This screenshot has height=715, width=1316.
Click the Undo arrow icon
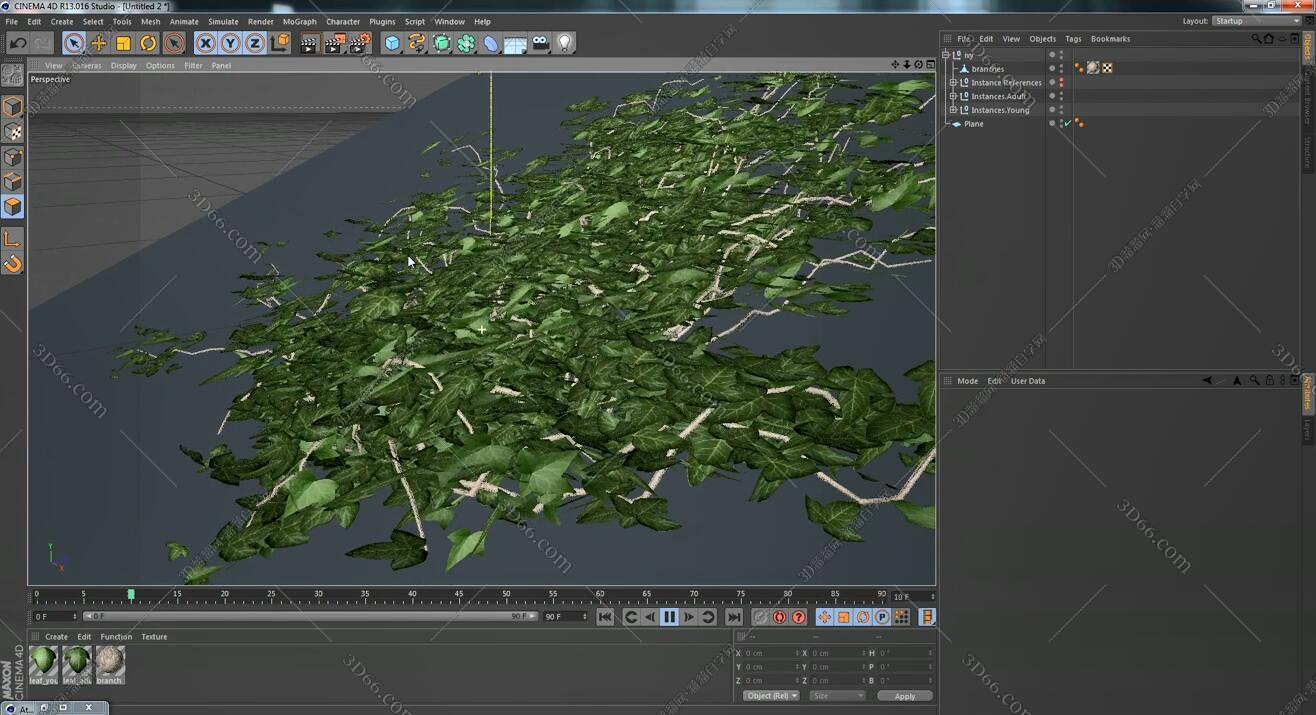coord(17,43)
